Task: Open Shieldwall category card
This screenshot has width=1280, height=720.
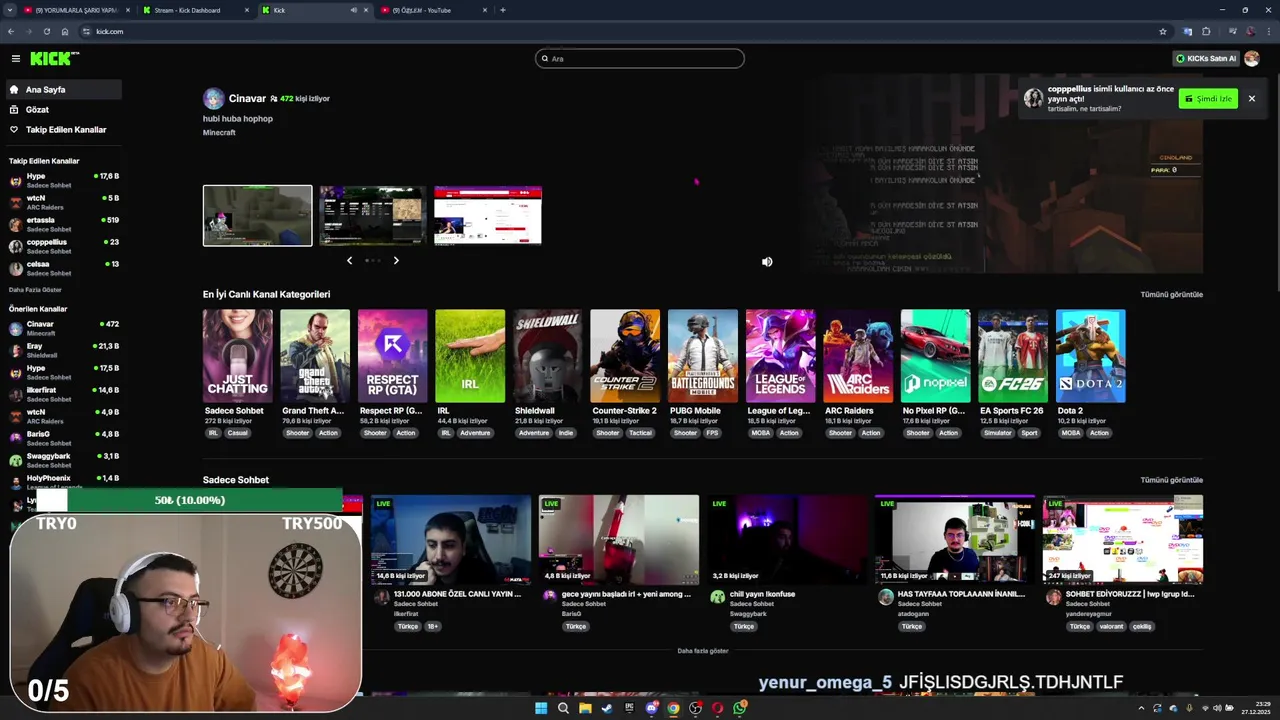Action: (547, 356)
